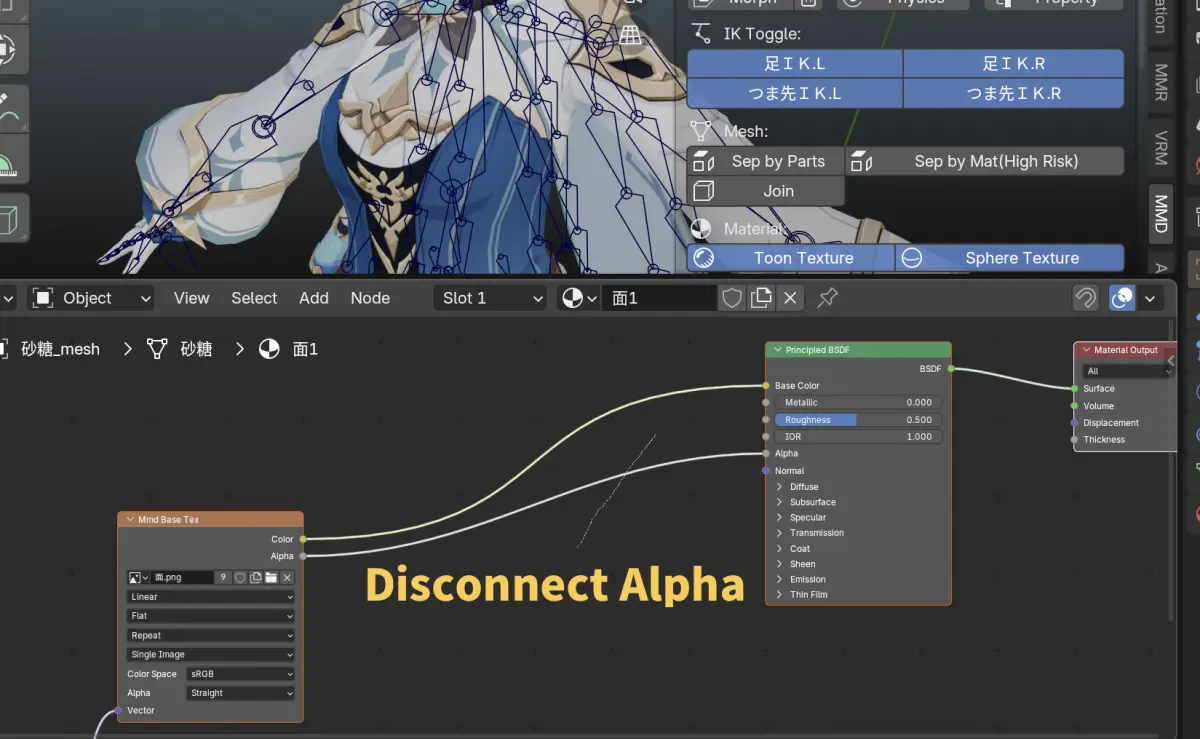Open the Straight Alpha mode dropdown

coord(241,693)
